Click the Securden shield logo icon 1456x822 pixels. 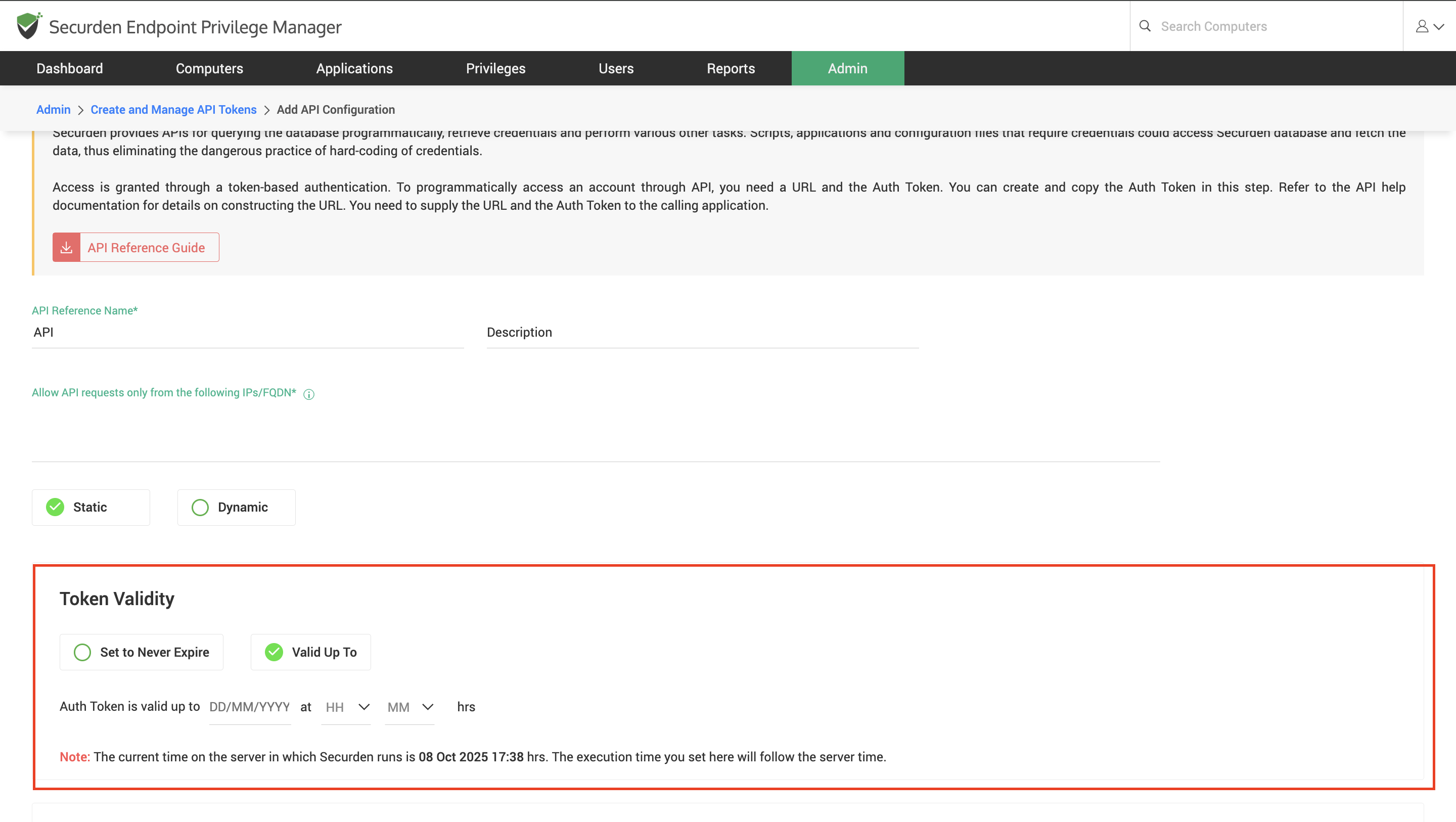click(x=28, y=26)
